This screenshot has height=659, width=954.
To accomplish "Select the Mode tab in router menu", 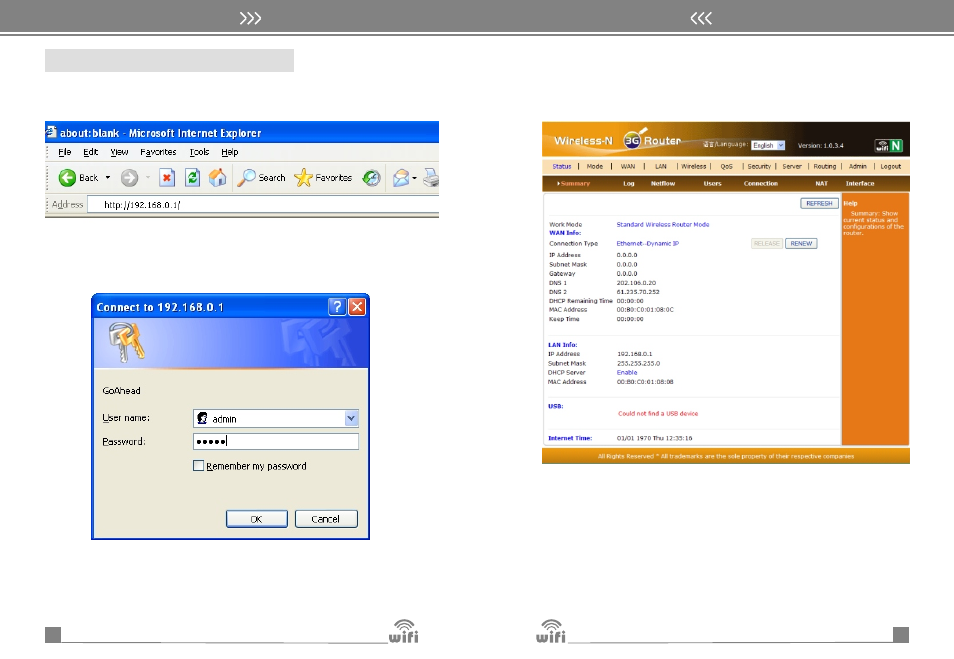I will 594,166.
